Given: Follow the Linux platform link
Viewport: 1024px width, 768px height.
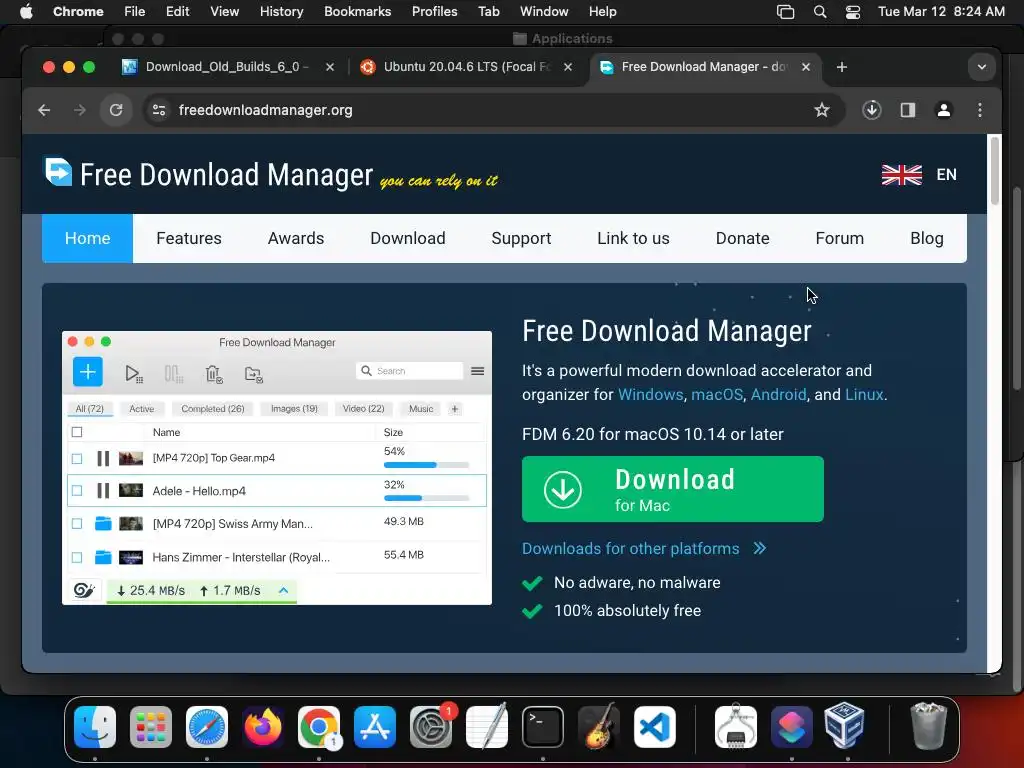Looking at the screenshot, I should (864, 394).
